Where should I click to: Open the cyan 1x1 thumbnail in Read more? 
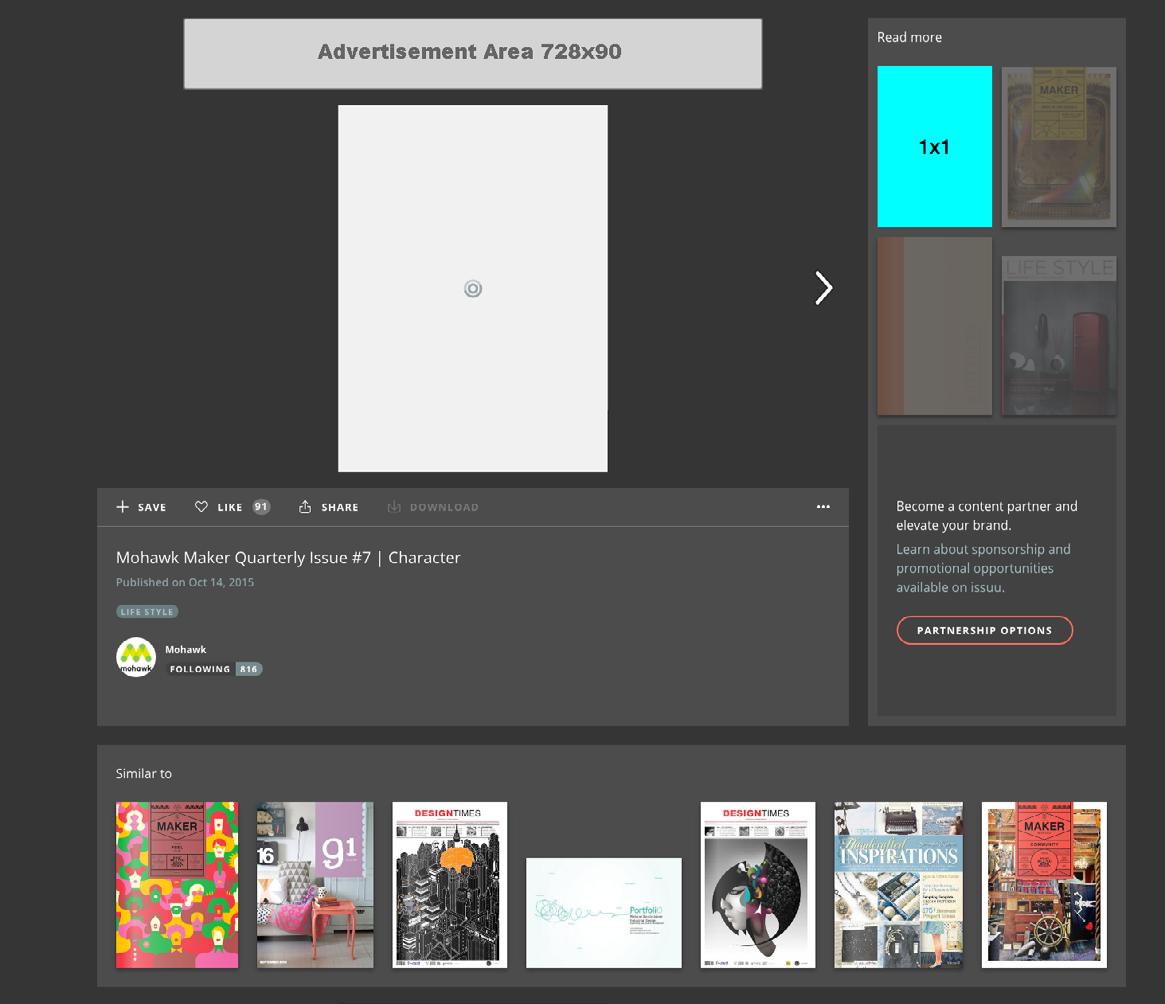[x=934, y=146]
